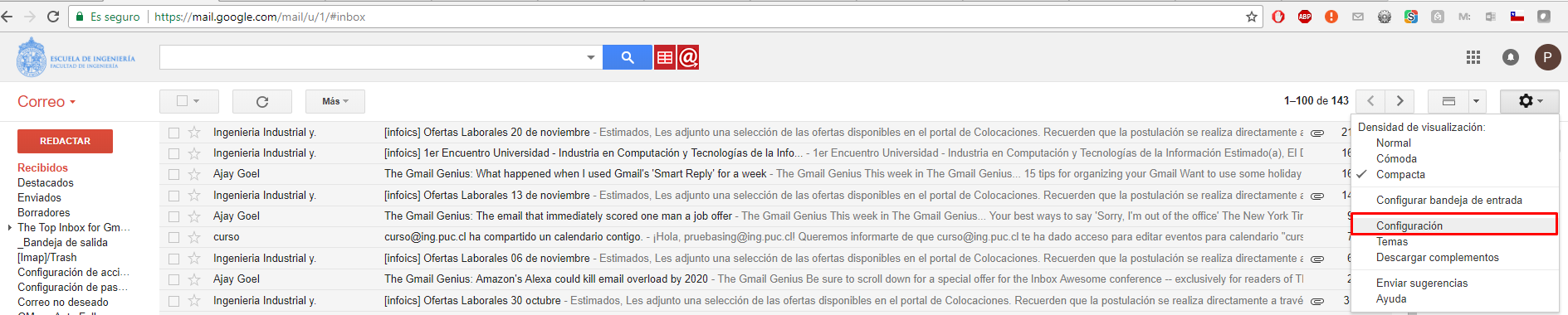Go to the previous page of emails

tap(1370, 101)
